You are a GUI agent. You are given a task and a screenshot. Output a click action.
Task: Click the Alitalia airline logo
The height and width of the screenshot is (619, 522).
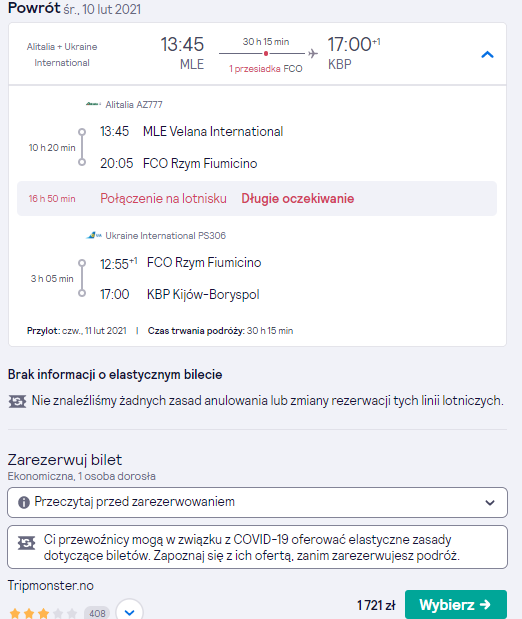(93, 104)
